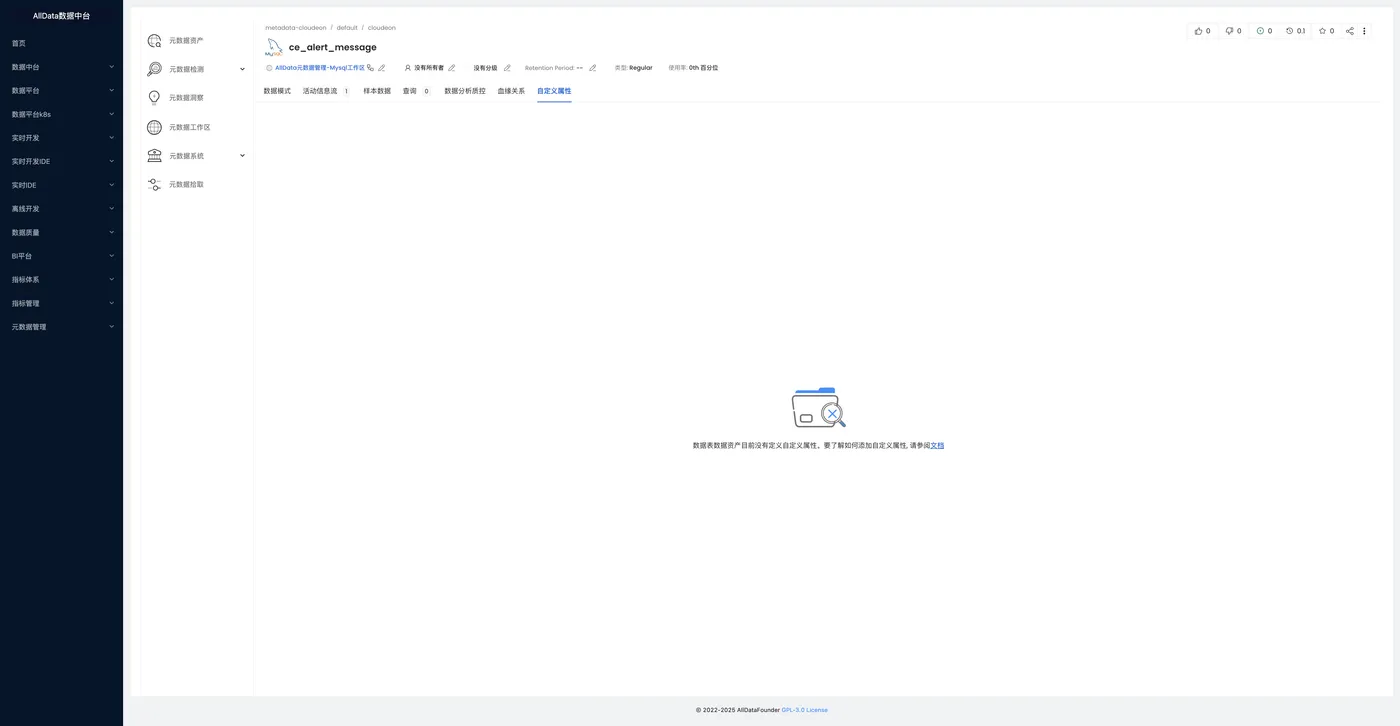Expand BI平台 sidebar menu
This screenshot has width=1400, height=726.
tap(61, 256)
